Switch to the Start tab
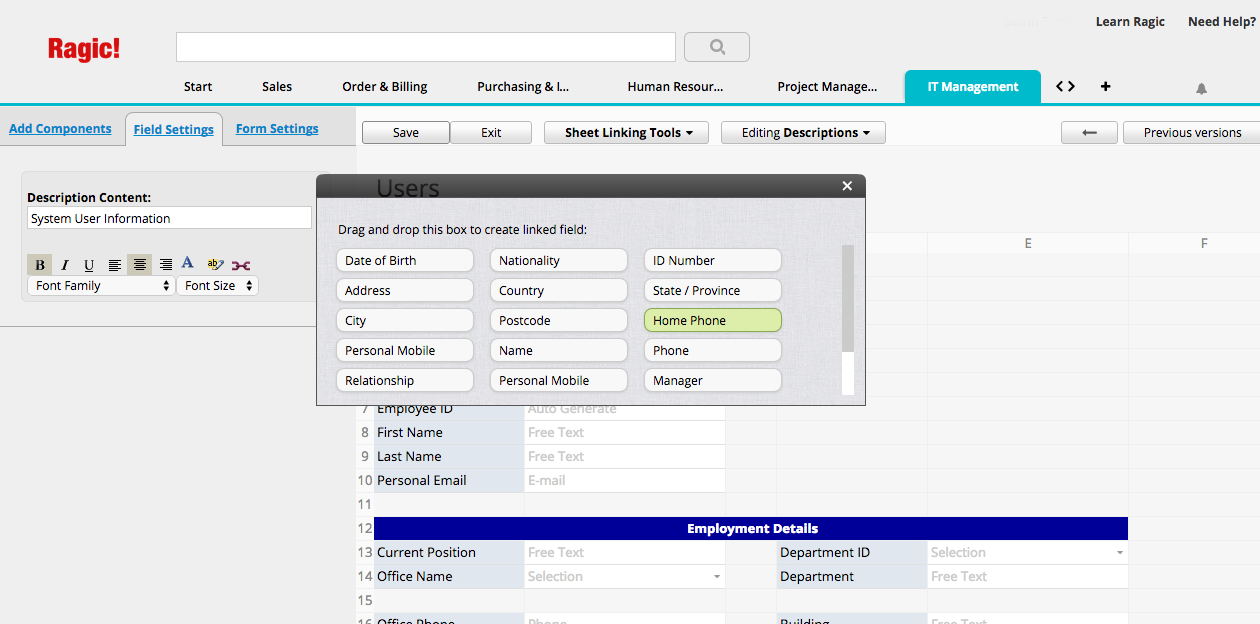Screen dimensions: 1260x624 tap(198, 87)
